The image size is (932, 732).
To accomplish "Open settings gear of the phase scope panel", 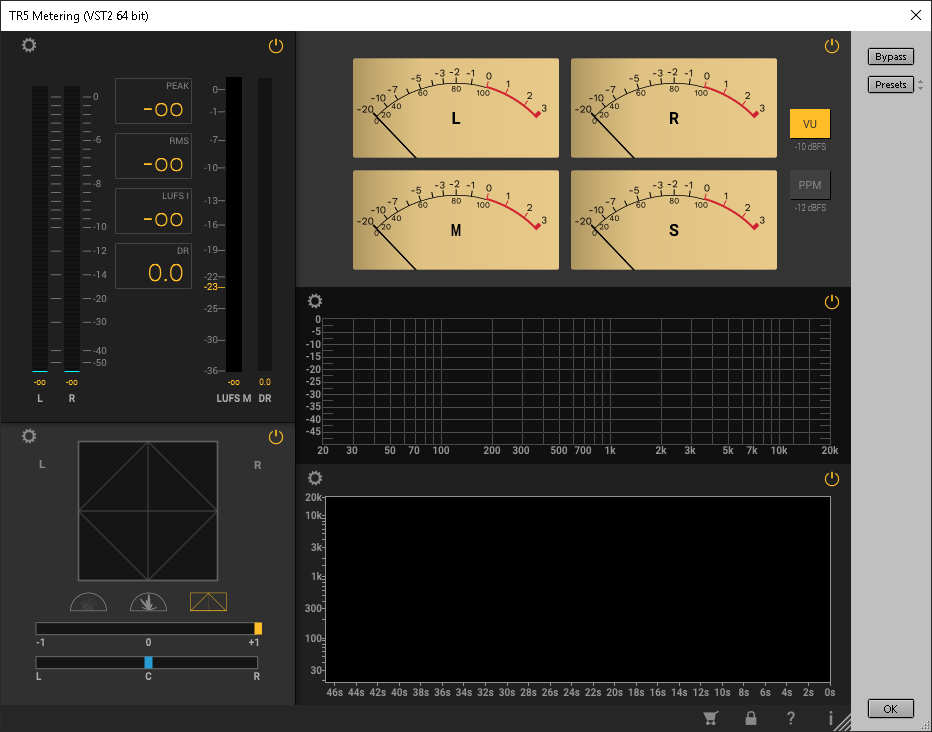I will (29, 436).
